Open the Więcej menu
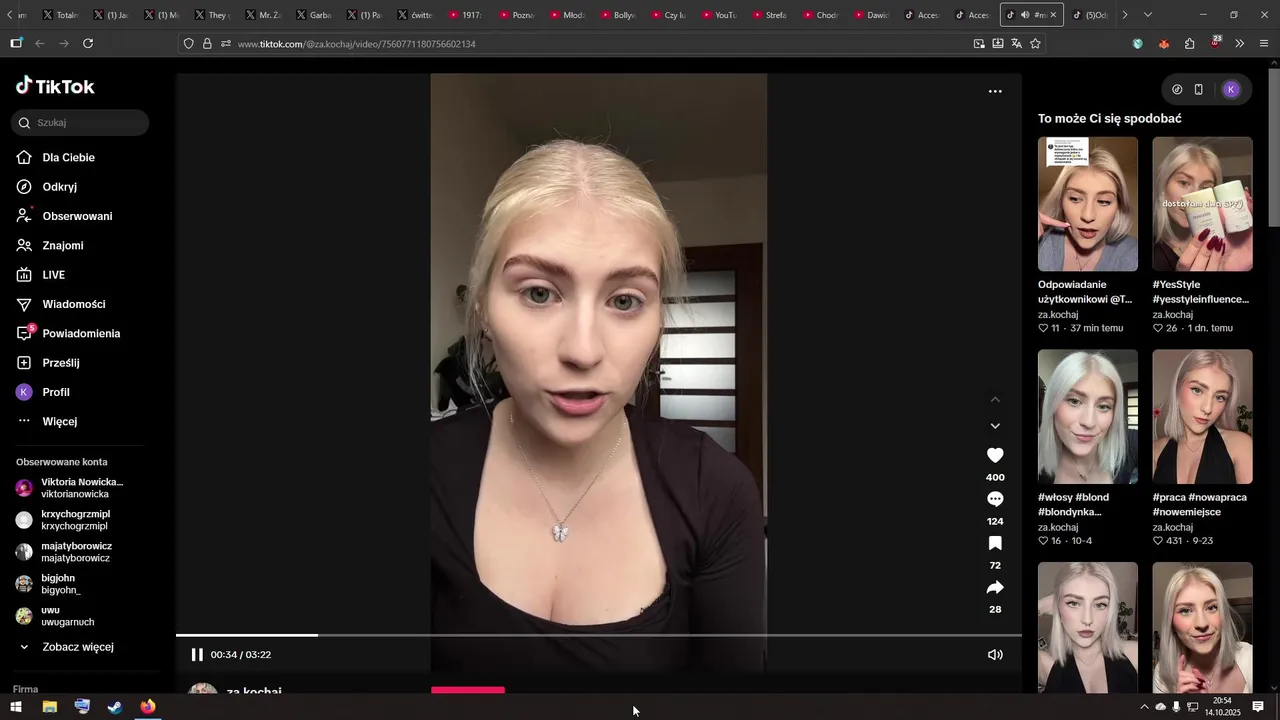The image size is (1280, 720). click(x=59, y=421)
